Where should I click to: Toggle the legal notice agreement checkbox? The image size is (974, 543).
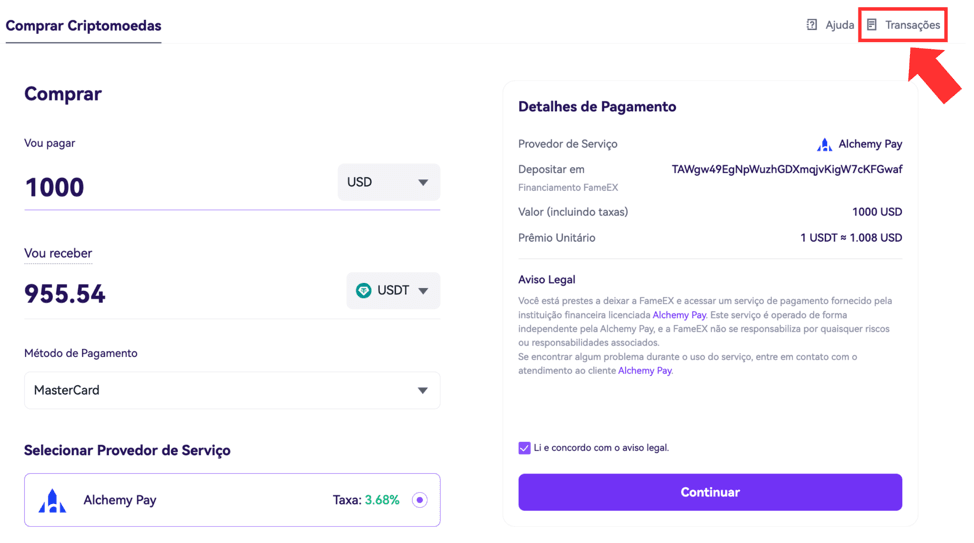pos(524,448)
